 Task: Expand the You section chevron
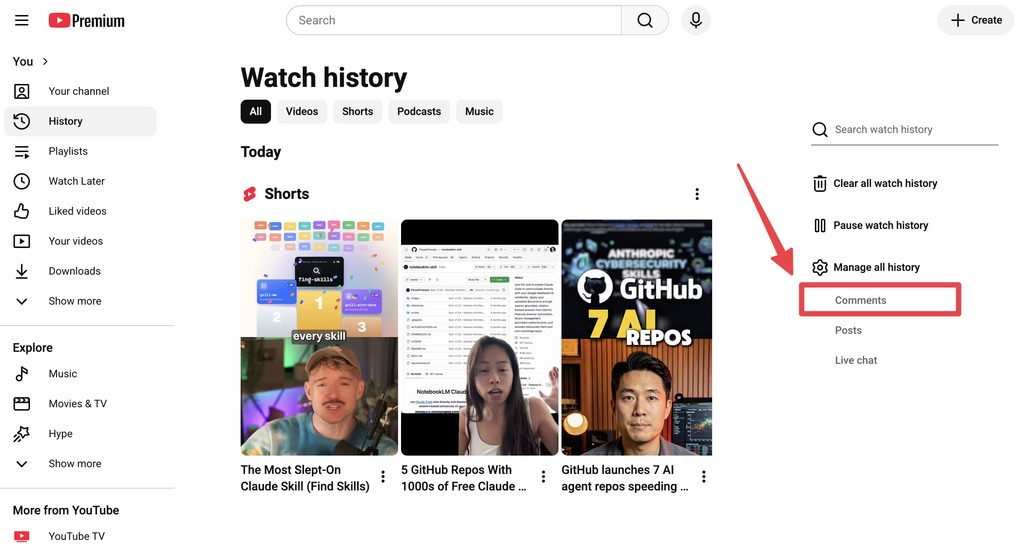coord(45,61)
